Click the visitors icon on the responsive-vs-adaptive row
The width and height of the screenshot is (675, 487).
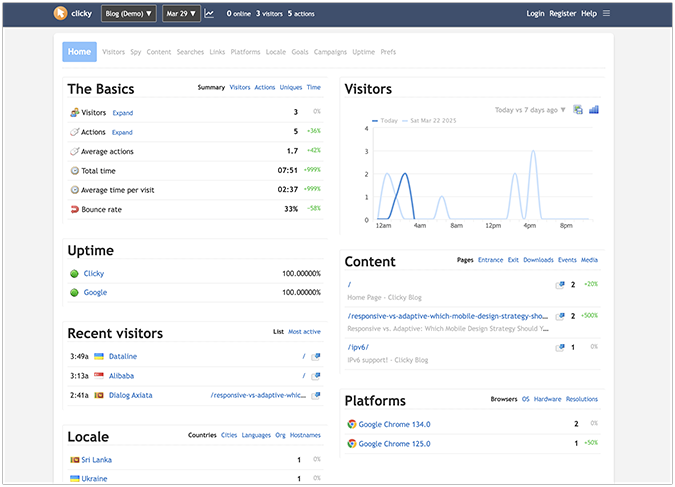click(560, 316)
